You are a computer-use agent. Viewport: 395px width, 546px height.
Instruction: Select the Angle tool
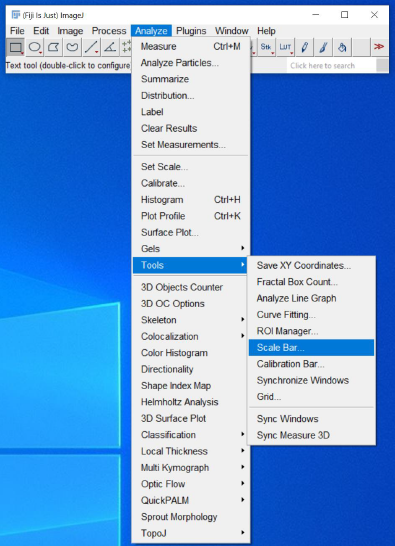click(x=110, y=47)
